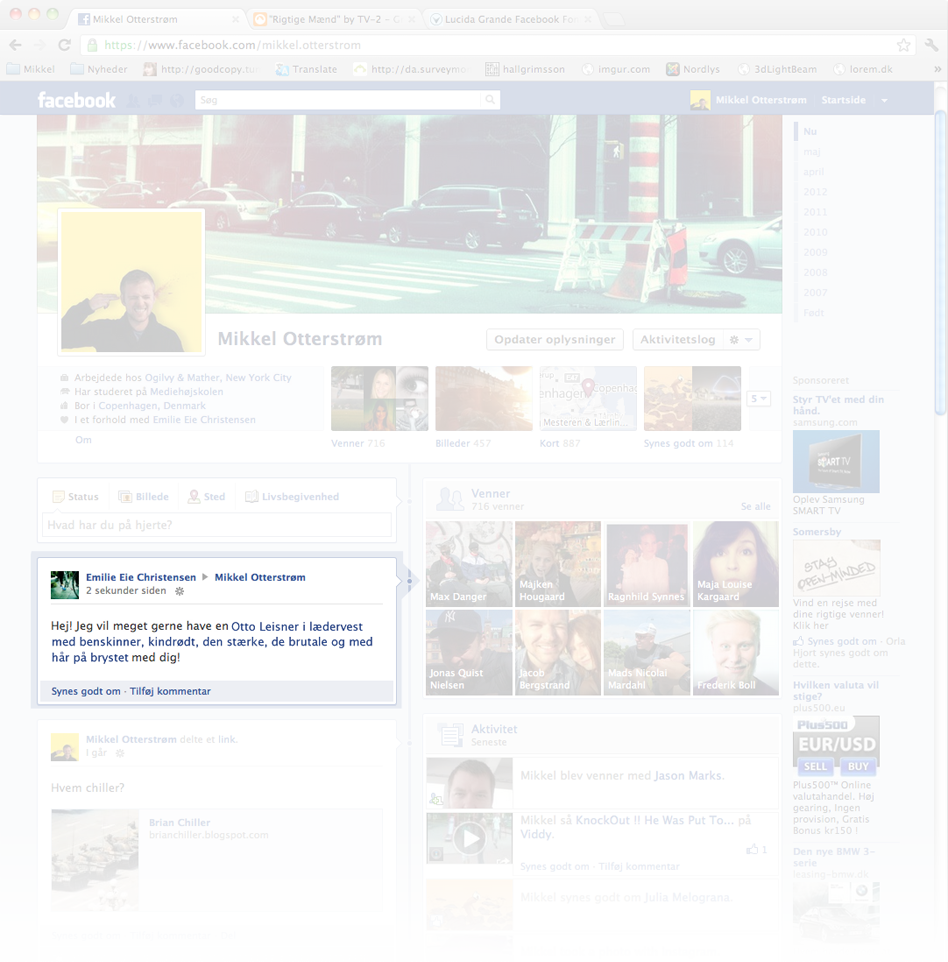Select Sted composer tab

click(206, 497)
